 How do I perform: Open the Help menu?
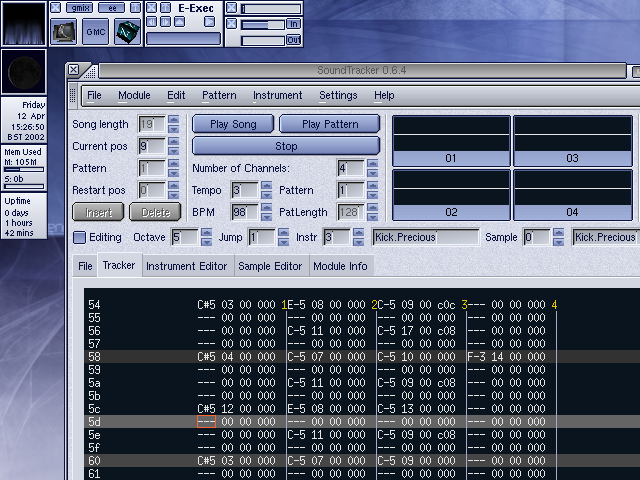tap(384, 96)
